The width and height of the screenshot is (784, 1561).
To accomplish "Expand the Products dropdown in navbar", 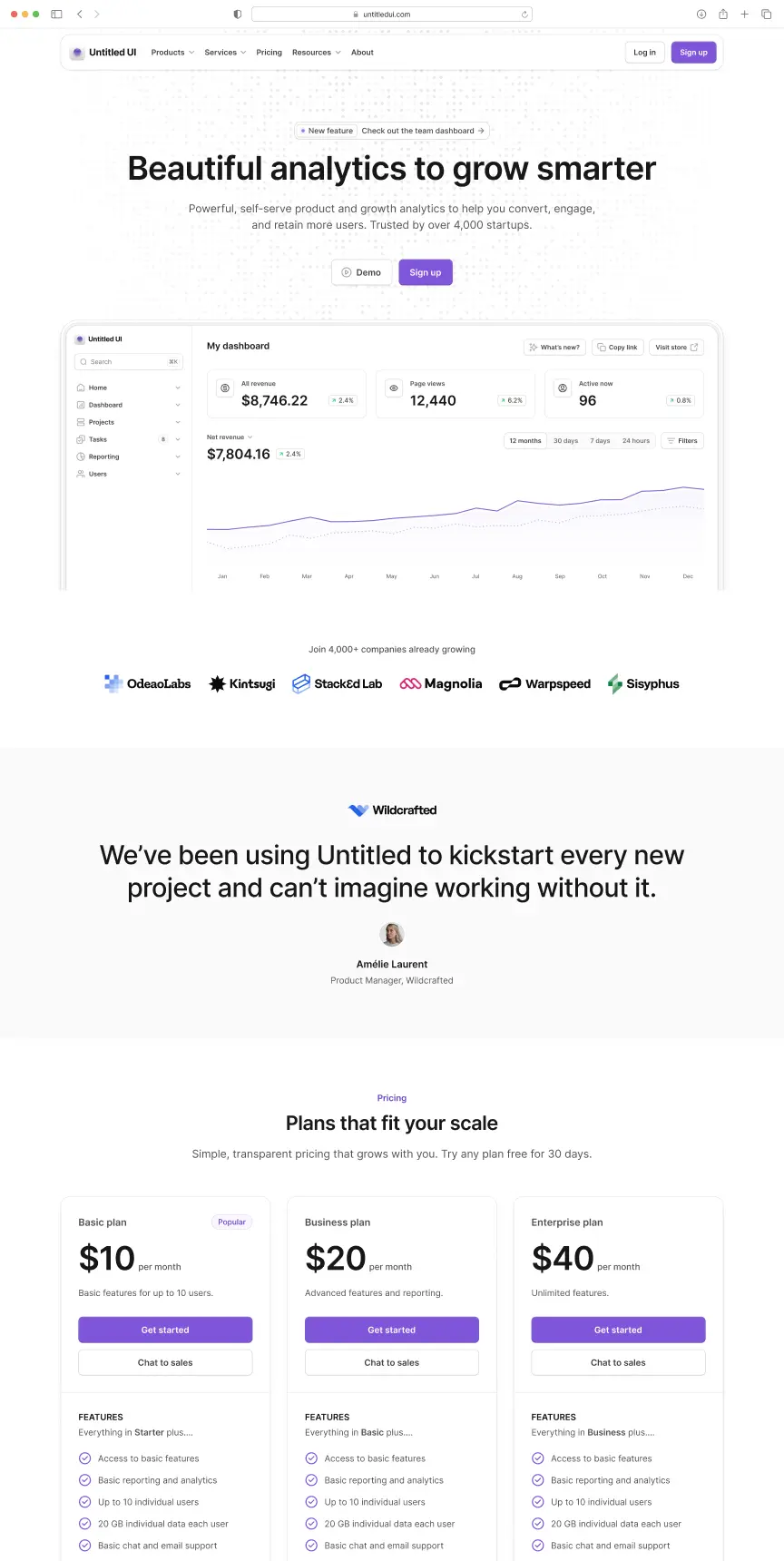I will click(171, 52).
